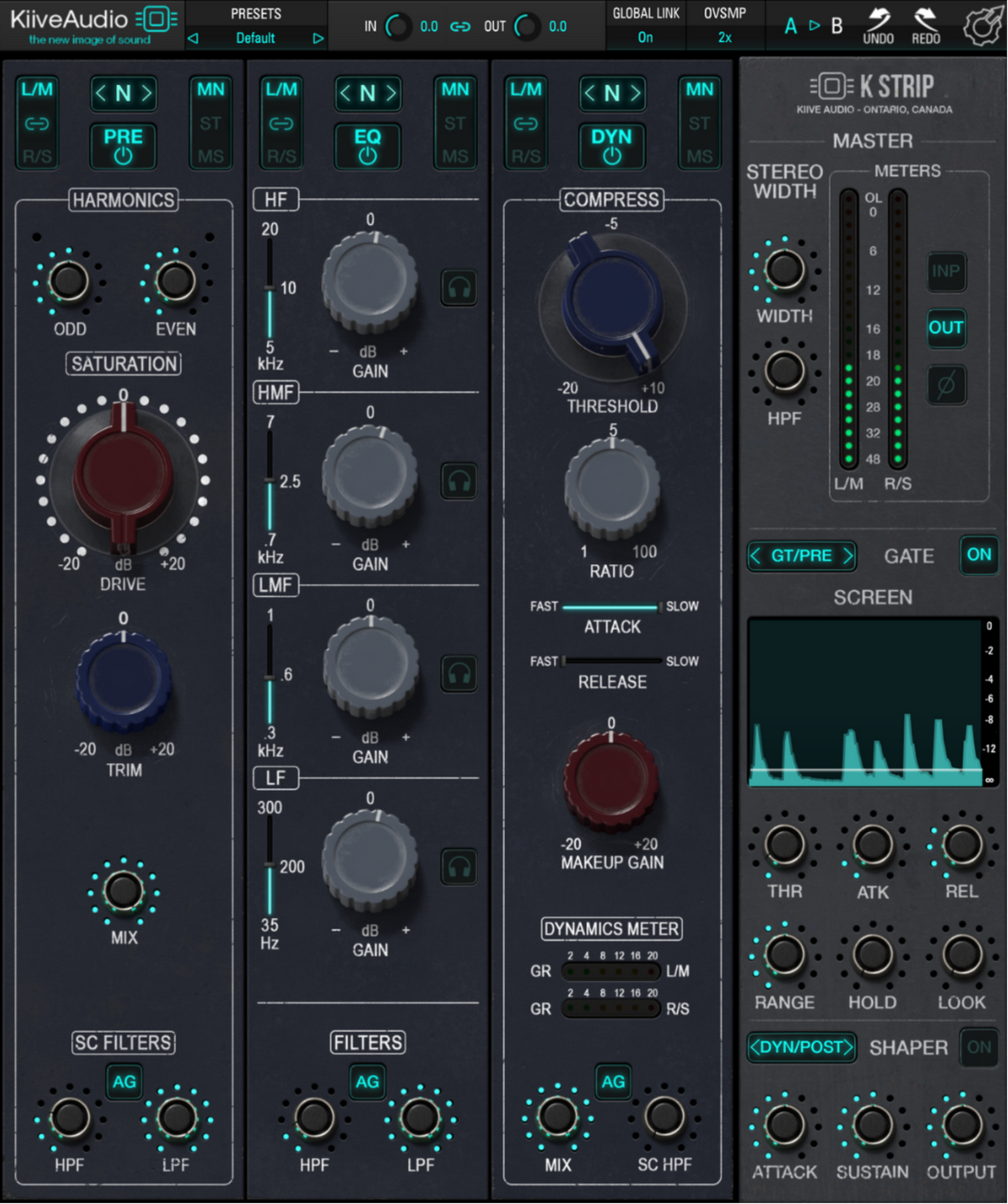This screenshot has height=1204, width=1008.
Task: Click the IN gain value 0.0
Action: click(428, 27)
